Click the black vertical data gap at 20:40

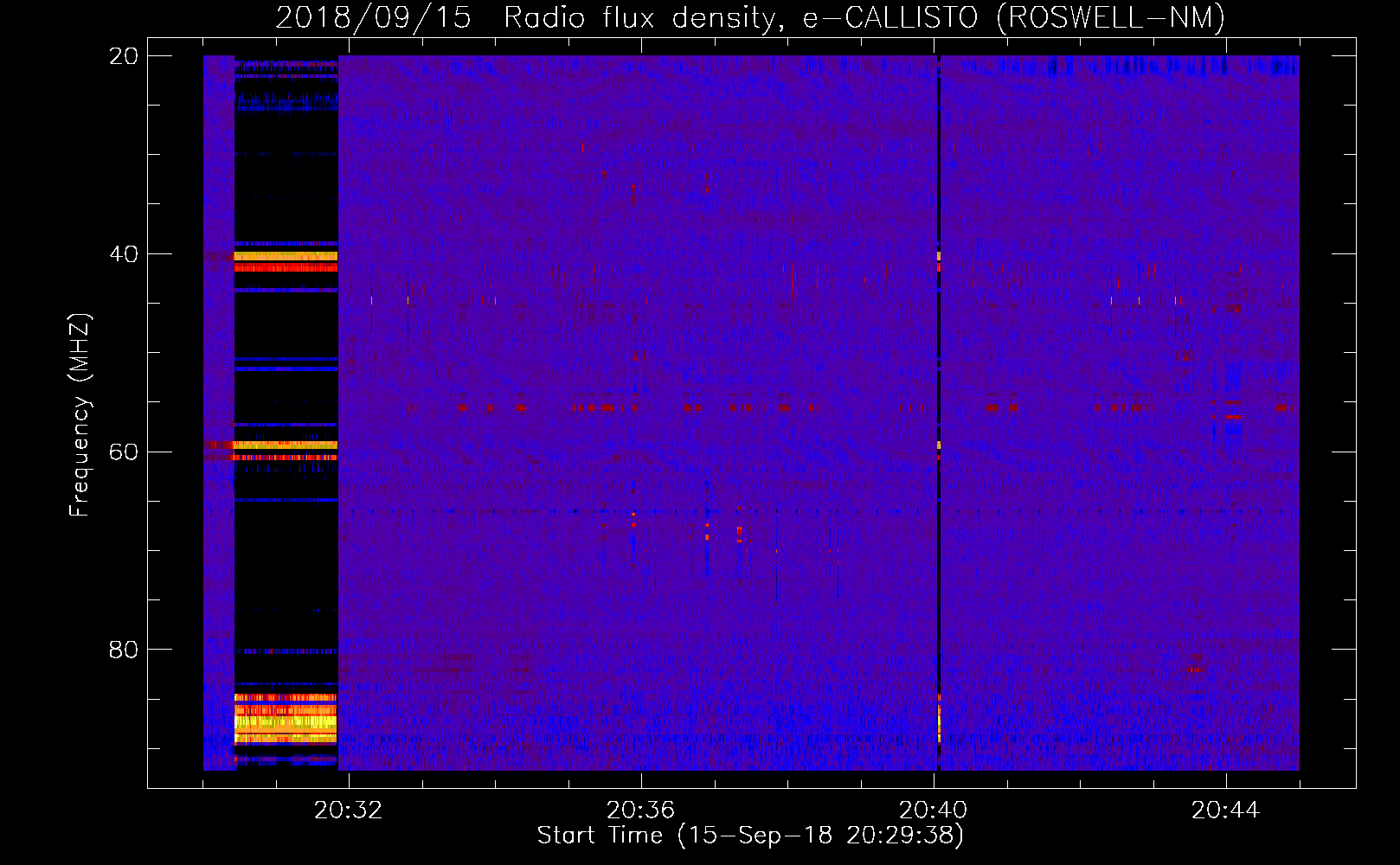click(939, 413)
